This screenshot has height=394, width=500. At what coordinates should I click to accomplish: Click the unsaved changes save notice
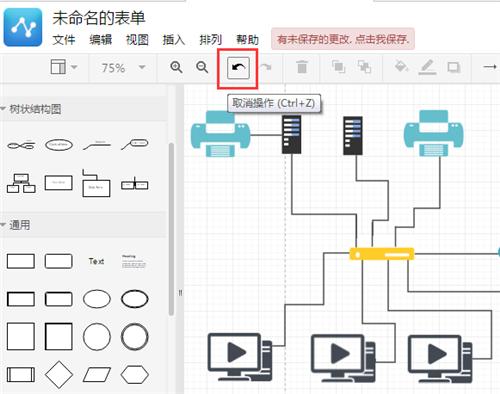click(x=343, y=39)
